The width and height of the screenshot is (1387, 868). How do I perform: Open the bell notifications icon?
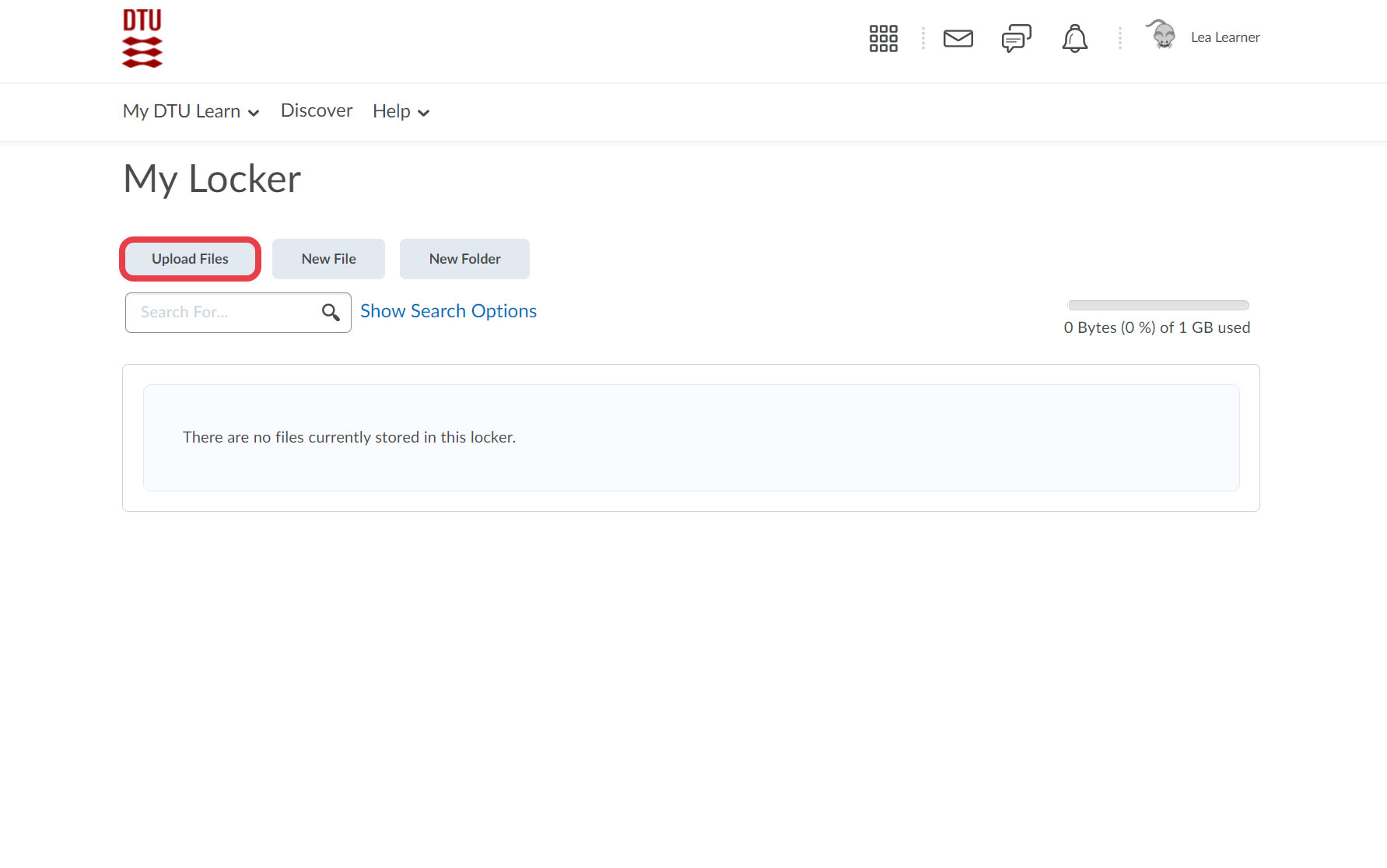click(1074, 38)
